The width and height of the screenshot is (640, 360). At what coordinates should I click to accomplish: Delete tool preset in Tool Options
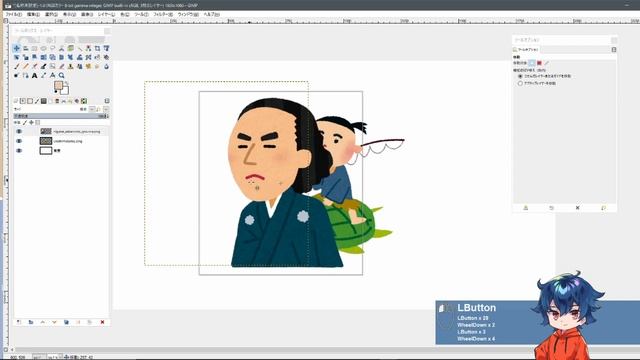[x=578, y=208]
